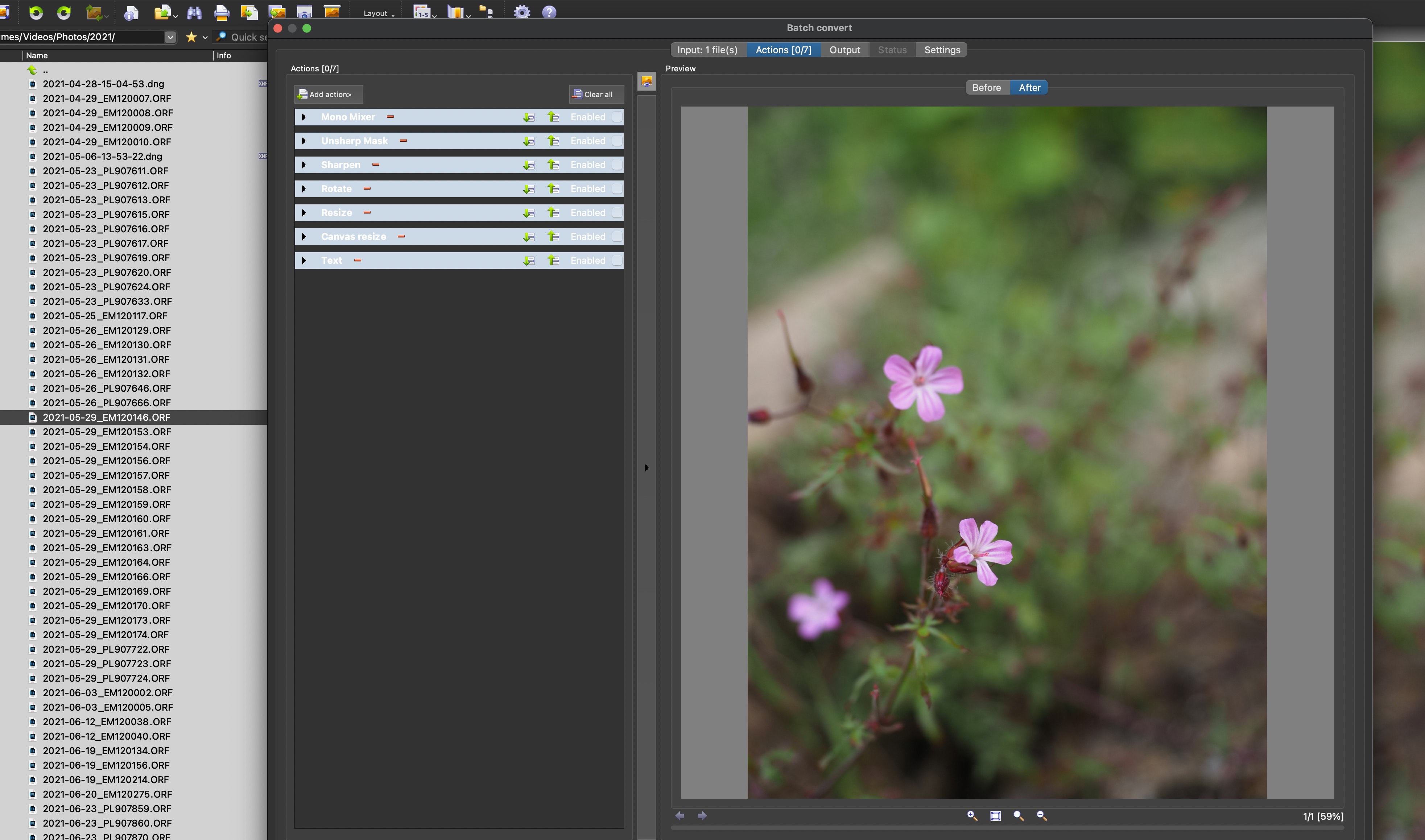The height and width of the screenshot is (840, 1425).
Task: Click the Add action button
Action: (x=329, y=95)
